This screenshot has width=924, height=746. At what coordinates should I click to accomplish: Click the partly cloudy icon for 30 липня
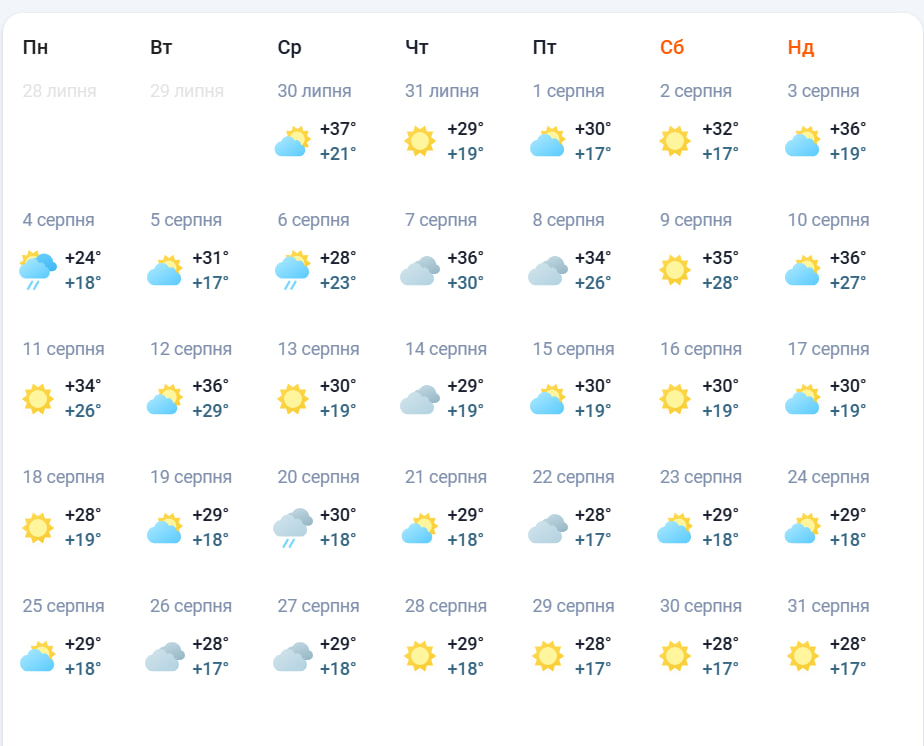point(293,142)
